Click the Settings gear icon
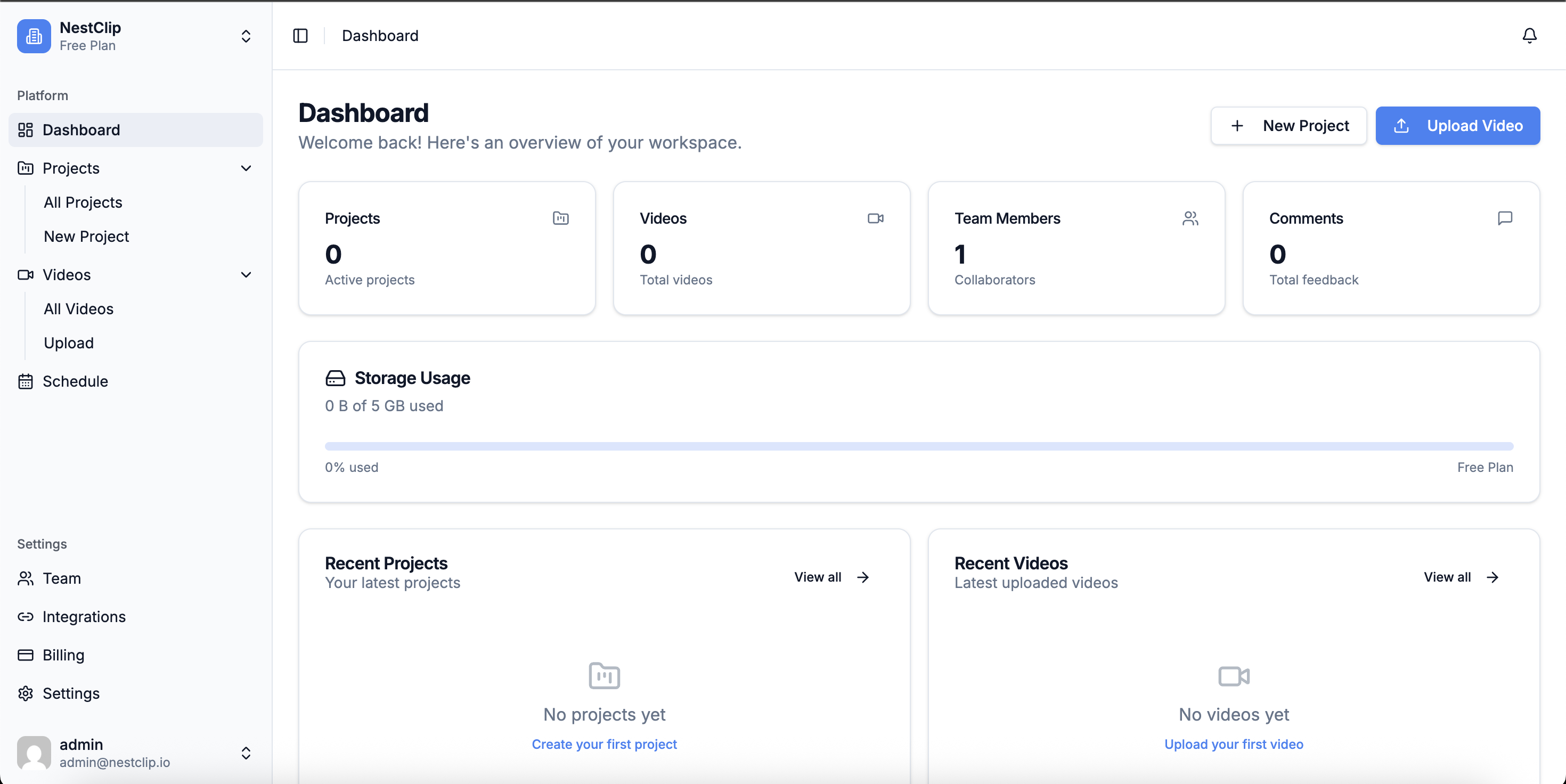The height and width of the screenshot is (784, 1566). point(26,693)
